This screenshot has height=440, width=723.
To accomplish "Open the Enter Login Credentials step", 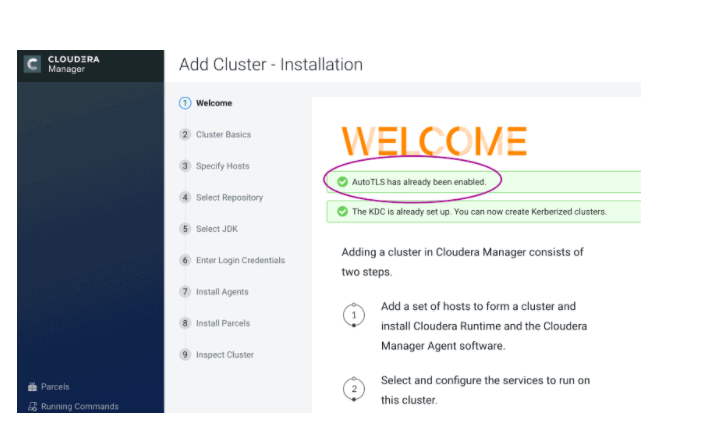I will [240, 260].
